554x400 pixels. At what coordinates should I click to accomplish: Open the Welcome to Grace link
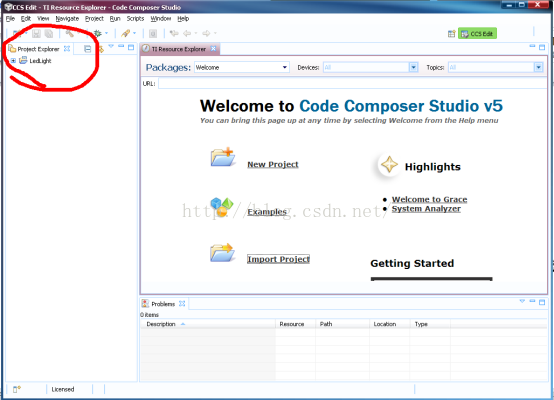(429, 199)
